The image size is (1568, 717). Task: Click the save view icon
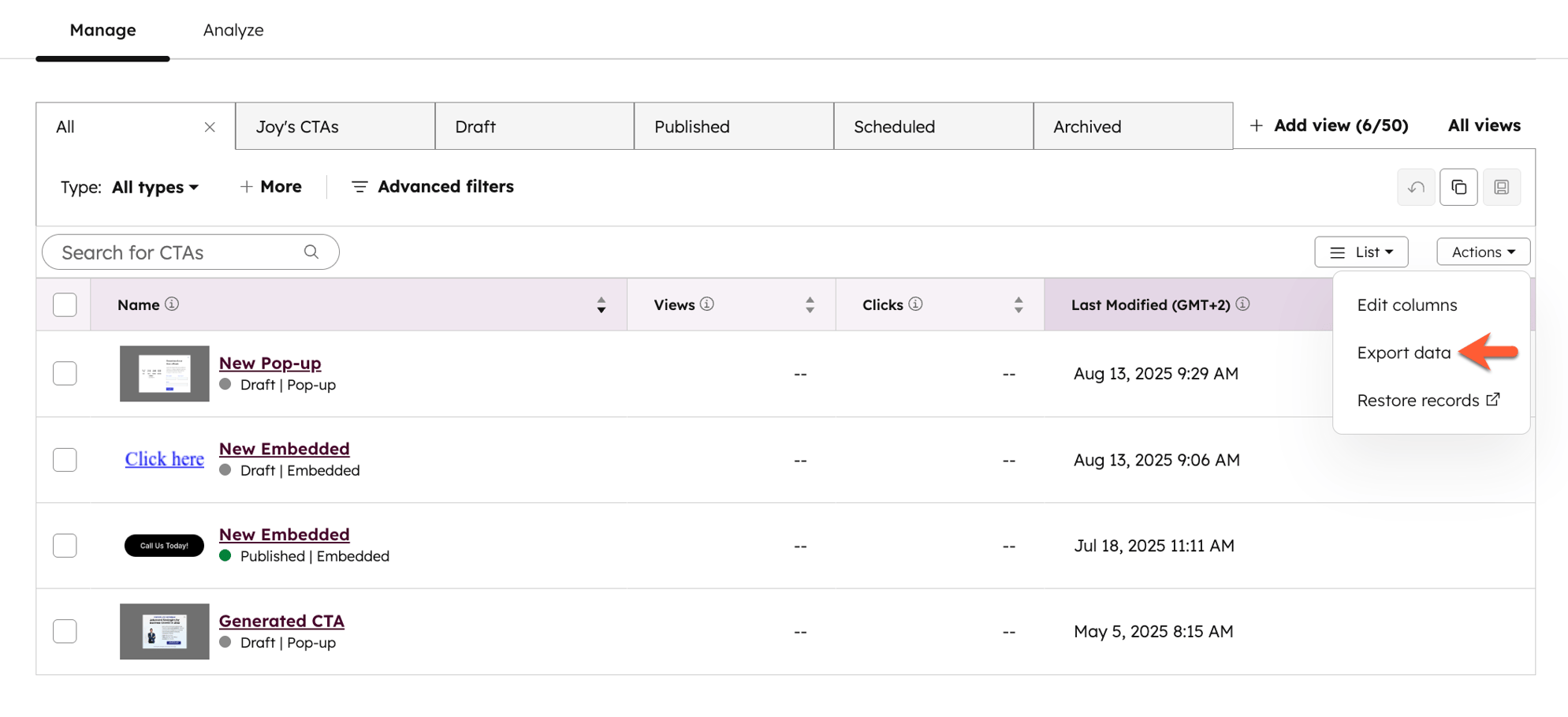click(x=1502, y=187)
